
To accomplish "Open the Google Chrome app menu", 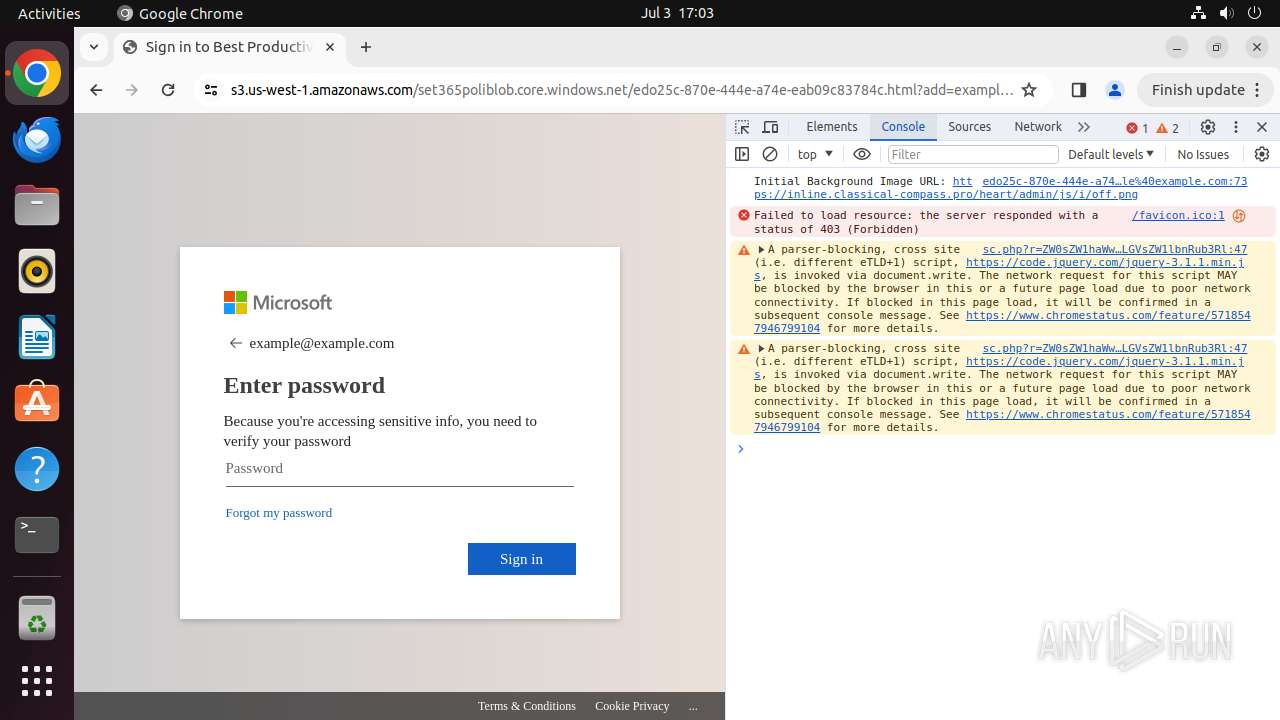I will tap(180, 13).
